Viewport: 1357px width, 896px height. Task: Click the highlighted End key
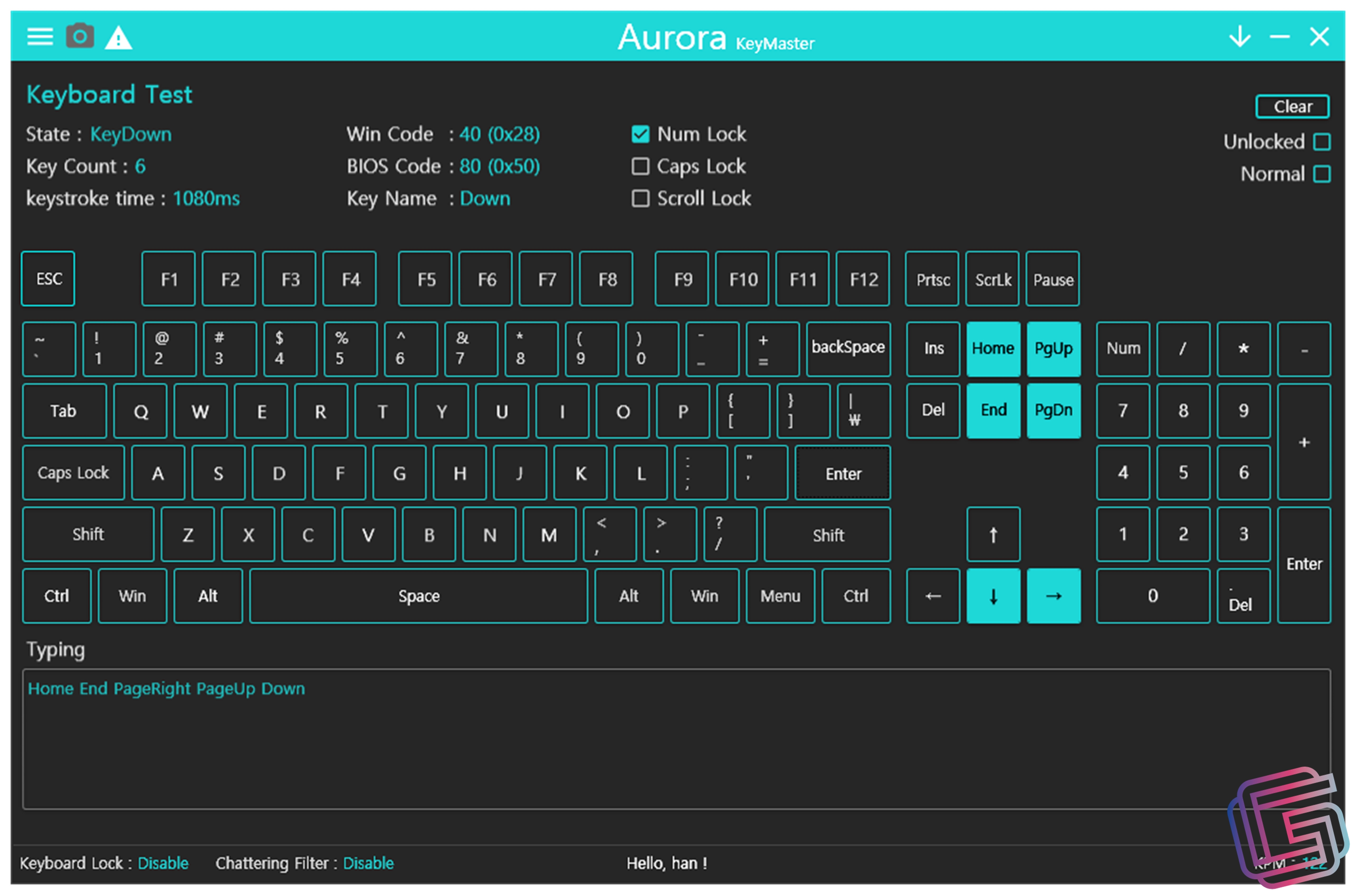(993, 411)
